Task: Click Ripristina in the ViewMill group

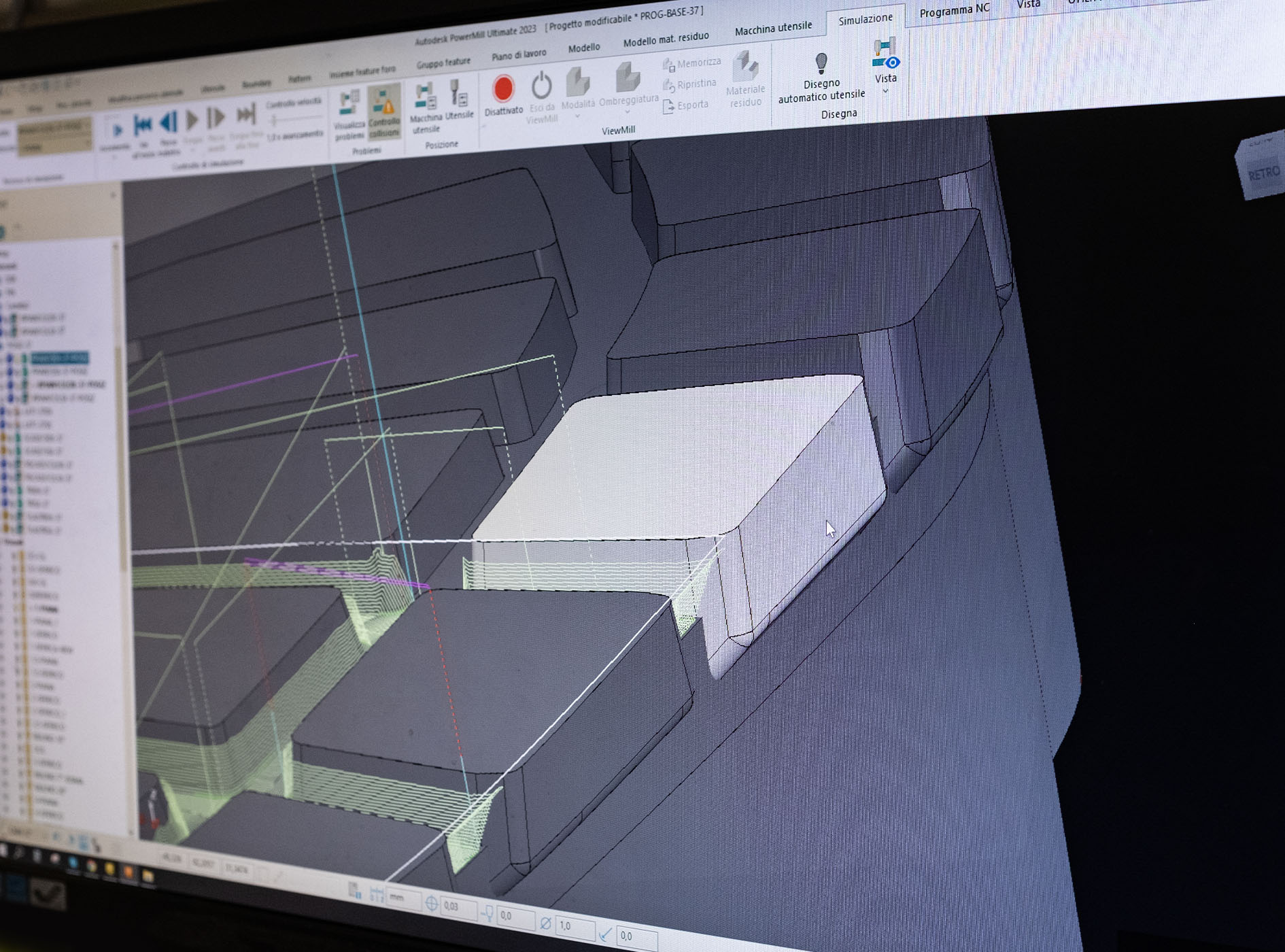Action: 689,85
